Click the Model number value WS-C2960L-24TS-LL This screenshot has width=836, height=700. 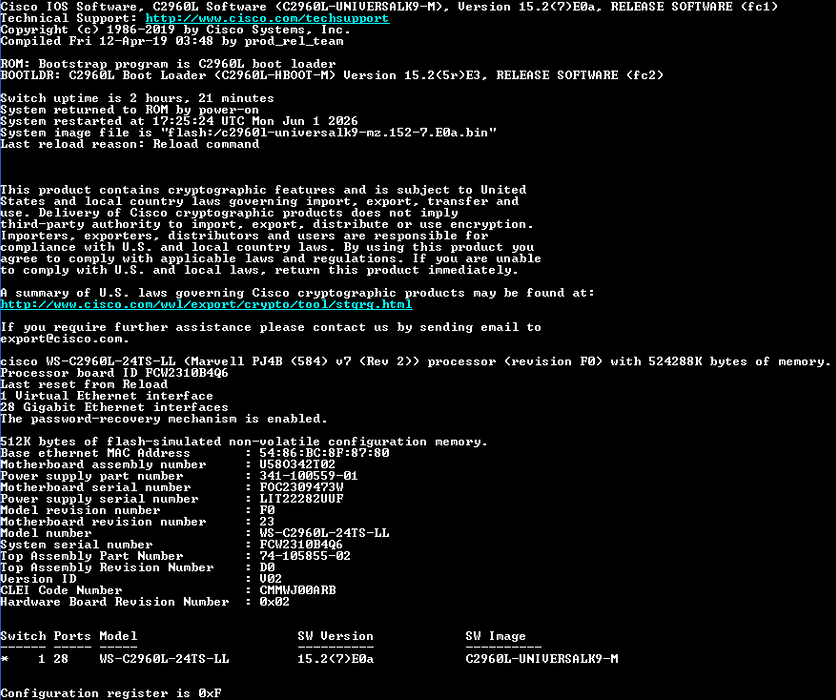coord(324,534)
